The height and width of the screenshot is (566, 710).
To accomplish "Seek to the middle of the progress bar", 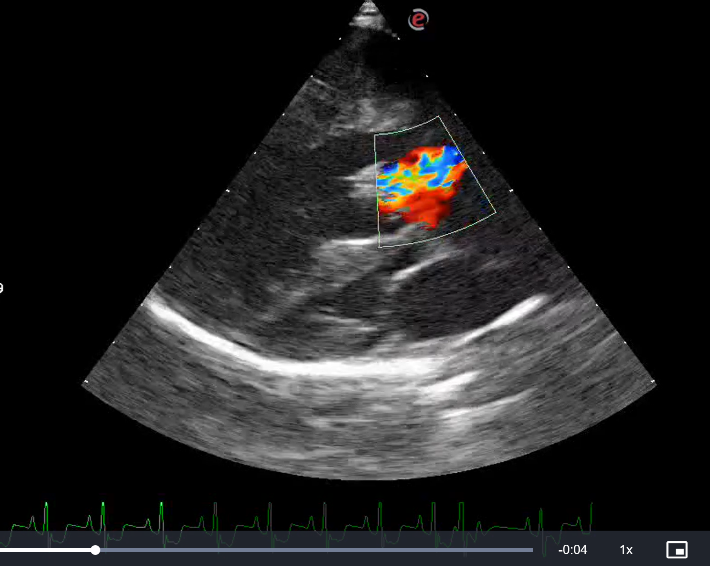I will [x=266, y=550].
